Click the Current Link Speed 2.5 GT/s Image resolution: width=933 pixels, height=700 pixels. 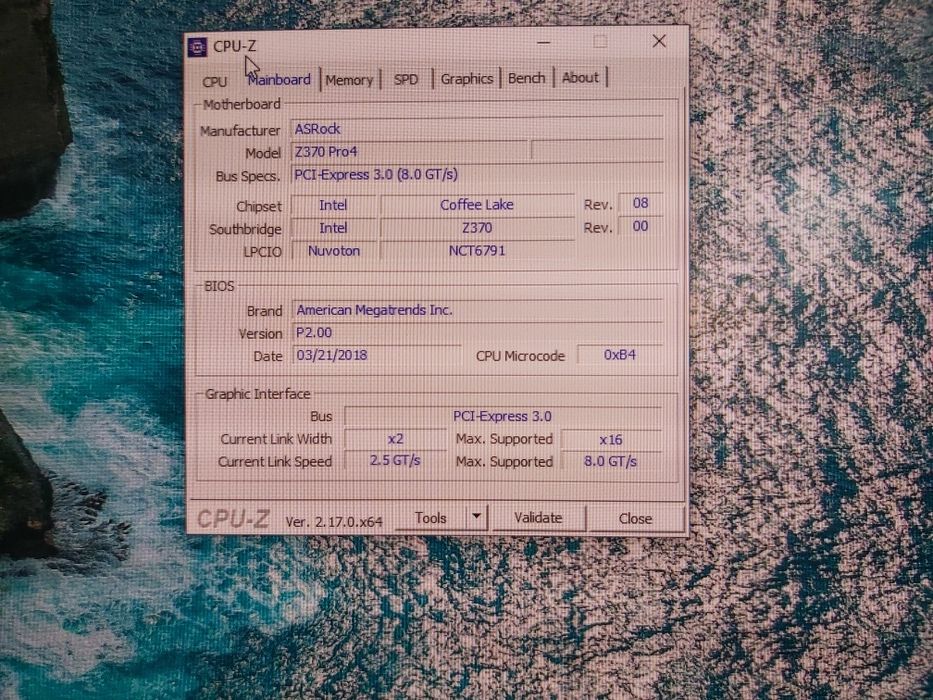tap(395, 461)
